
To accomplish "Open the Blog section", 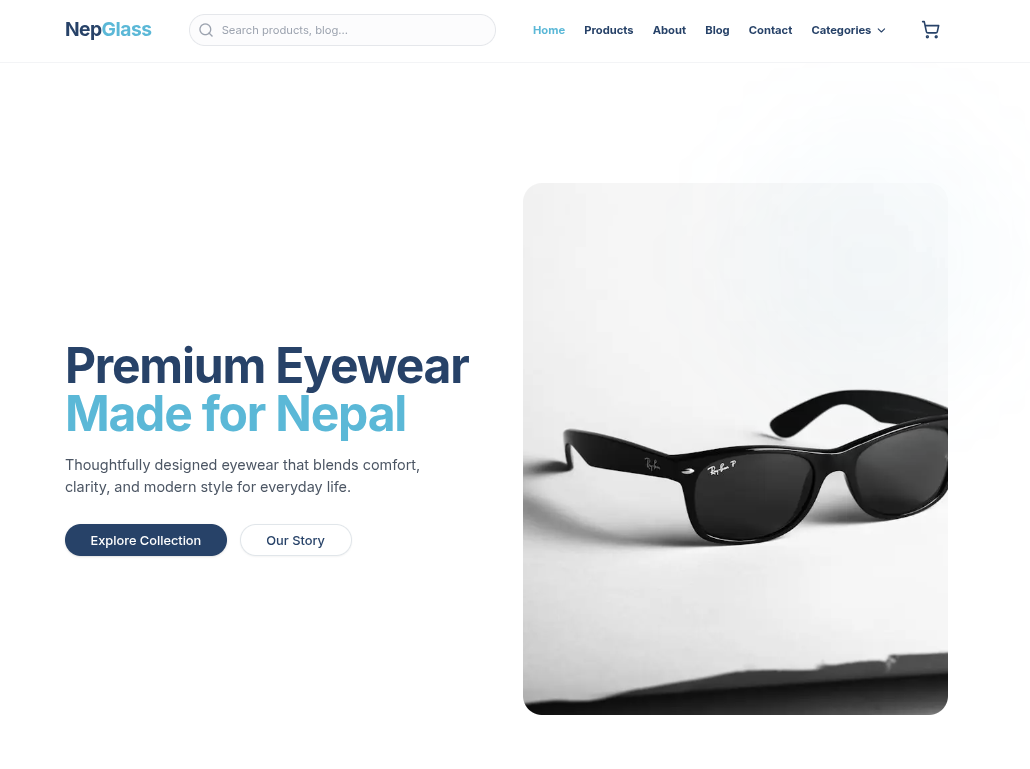I will pos(717,30).
